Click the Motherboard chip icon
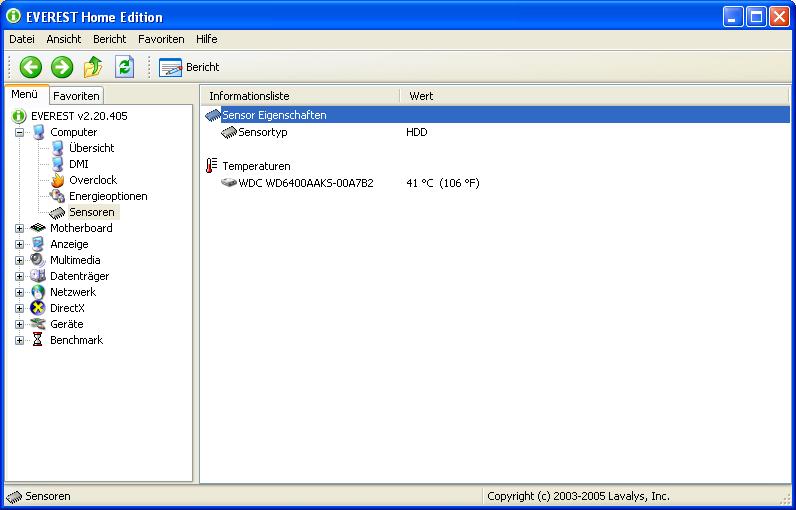 [x=38, y=228]
